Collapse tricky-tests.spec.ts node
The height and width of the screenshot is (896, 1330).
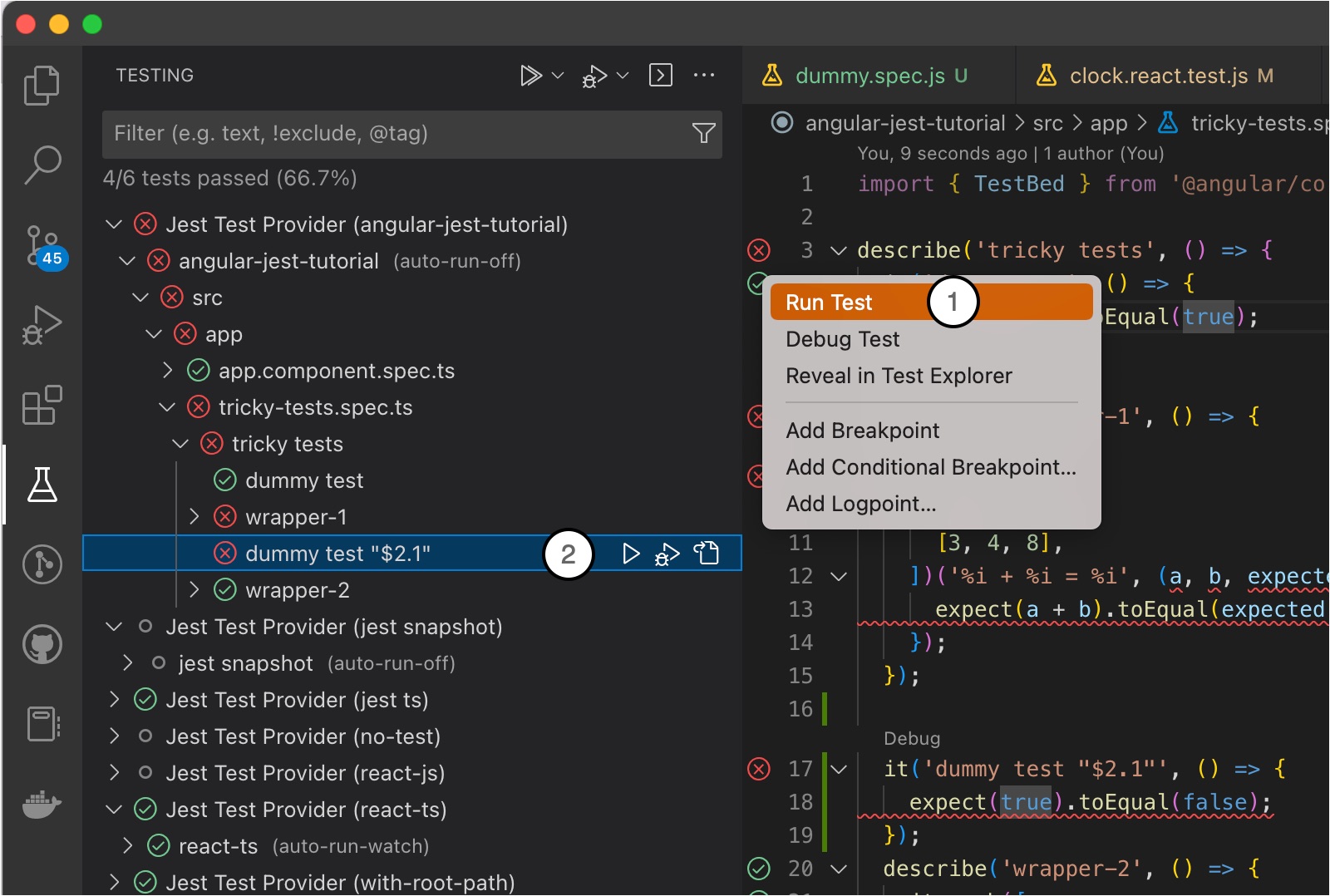[167, 407]
